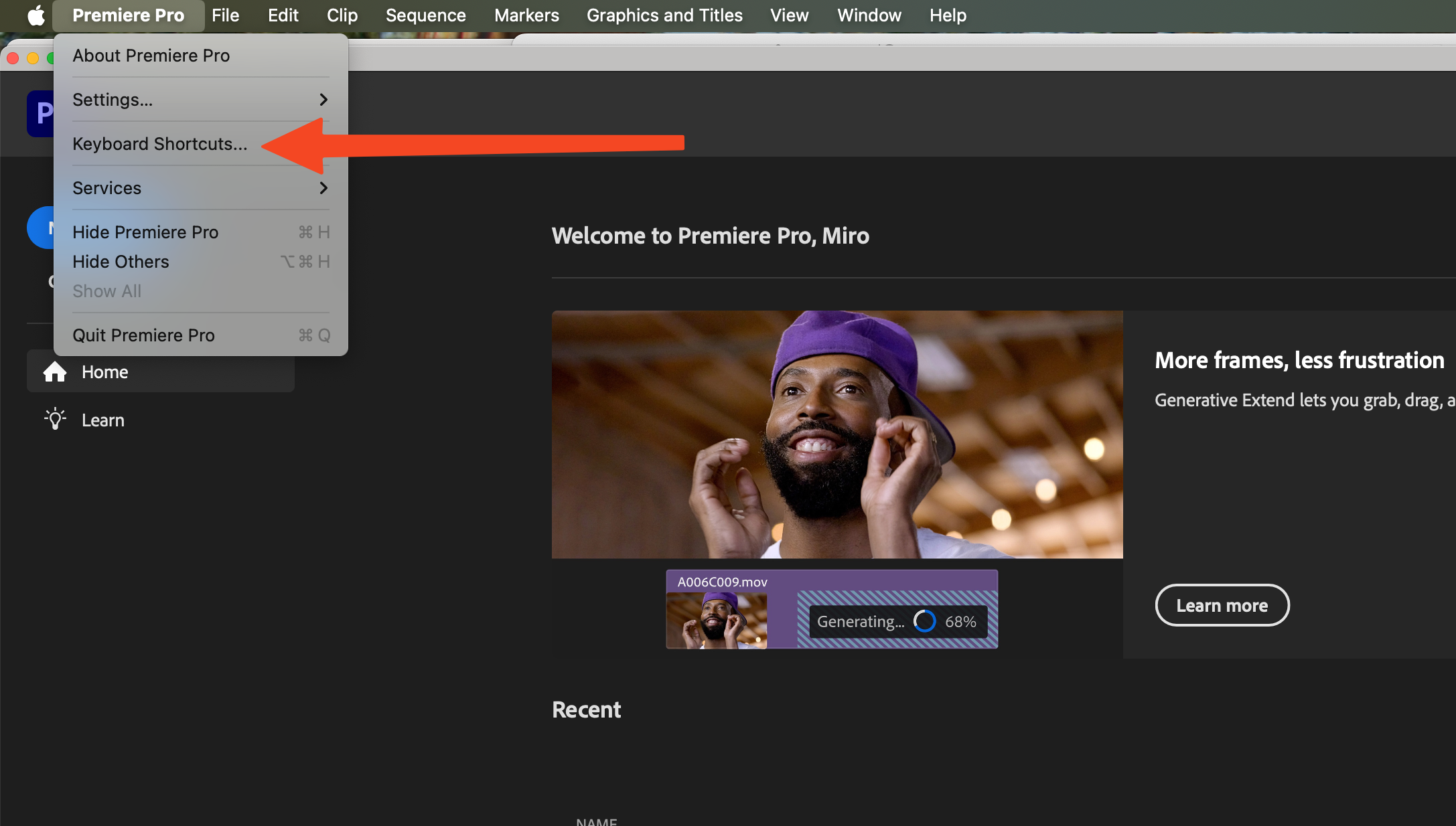
Task: Select Keyboard Shortcuts... menu entry
Action: (201, 144)
